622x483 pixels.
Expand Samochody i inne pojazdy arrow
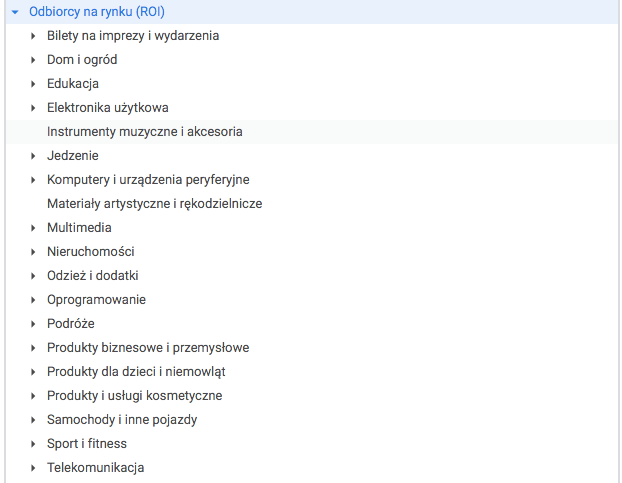[33, 420]
